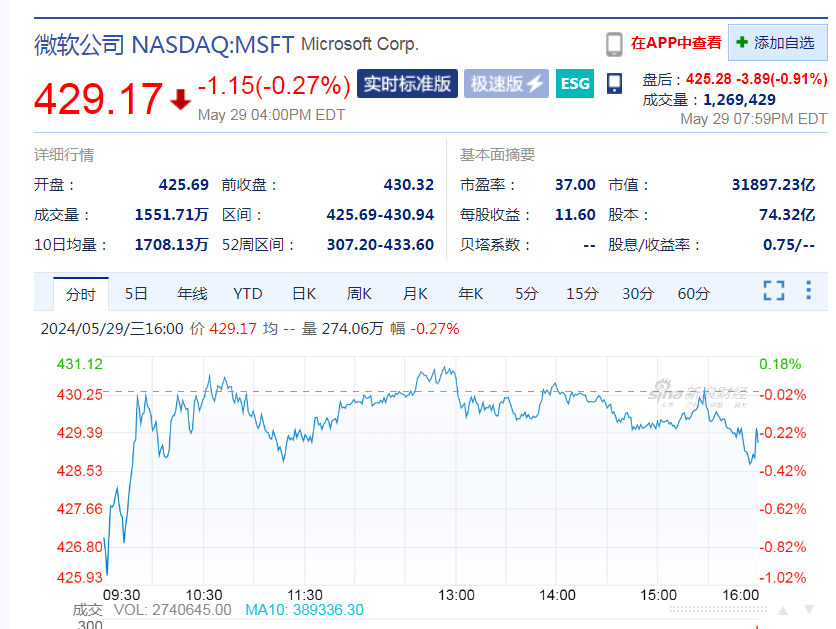
Task: Switch to 极速版 mode
Action: coord(506,84)
